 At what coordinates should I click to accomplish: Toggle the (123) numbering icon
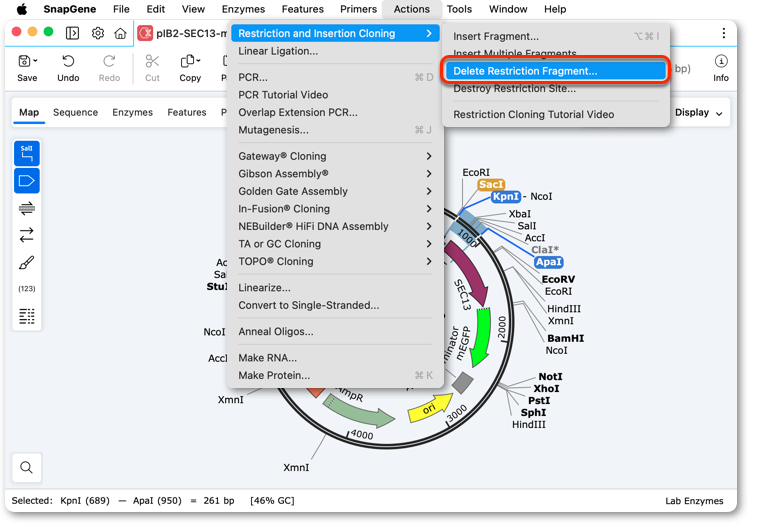coord(27,289)
